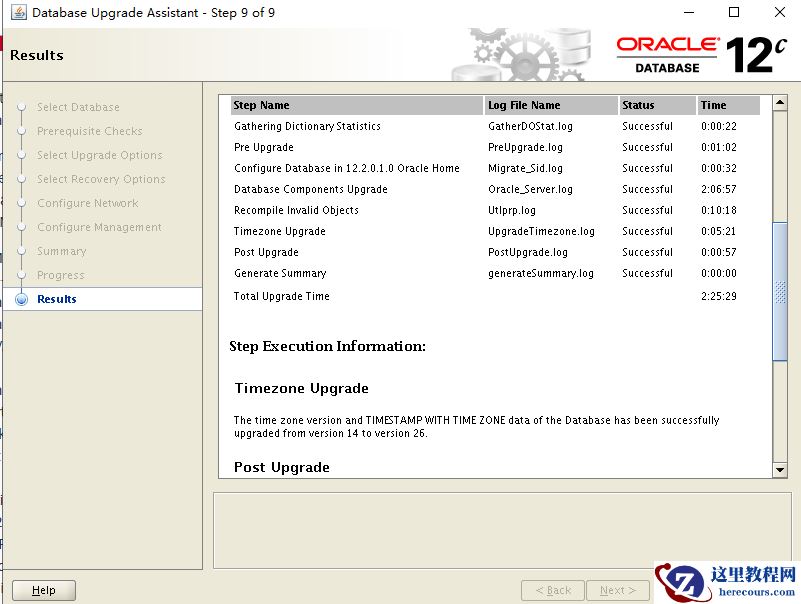This screenshot has width=801, height=604.
Task: Click the Java application icon in title bar
Action: click(19, 12)
